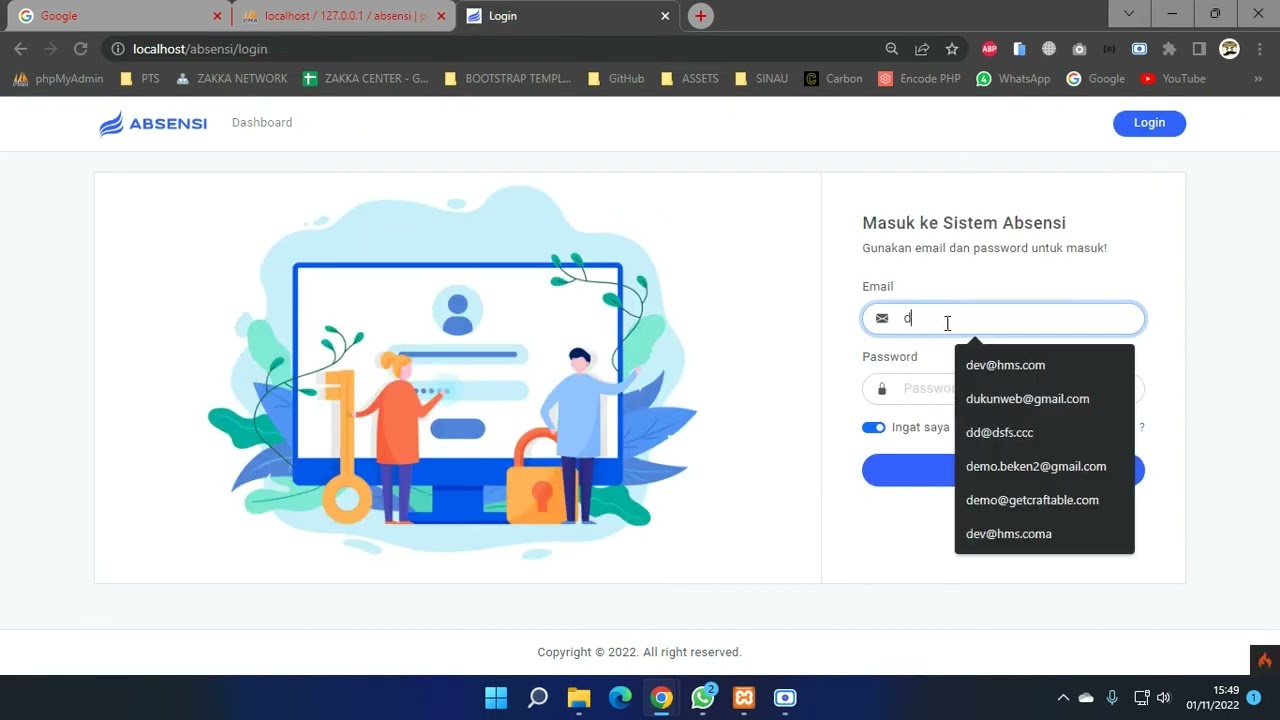Open the Extensions puzzle icon

(x=1169, y=49)
